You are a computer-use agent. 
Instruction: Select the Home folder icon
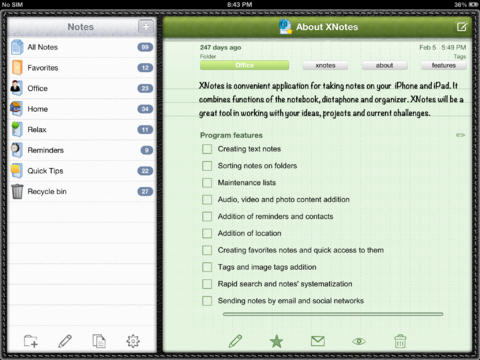(x=16, y=109)
